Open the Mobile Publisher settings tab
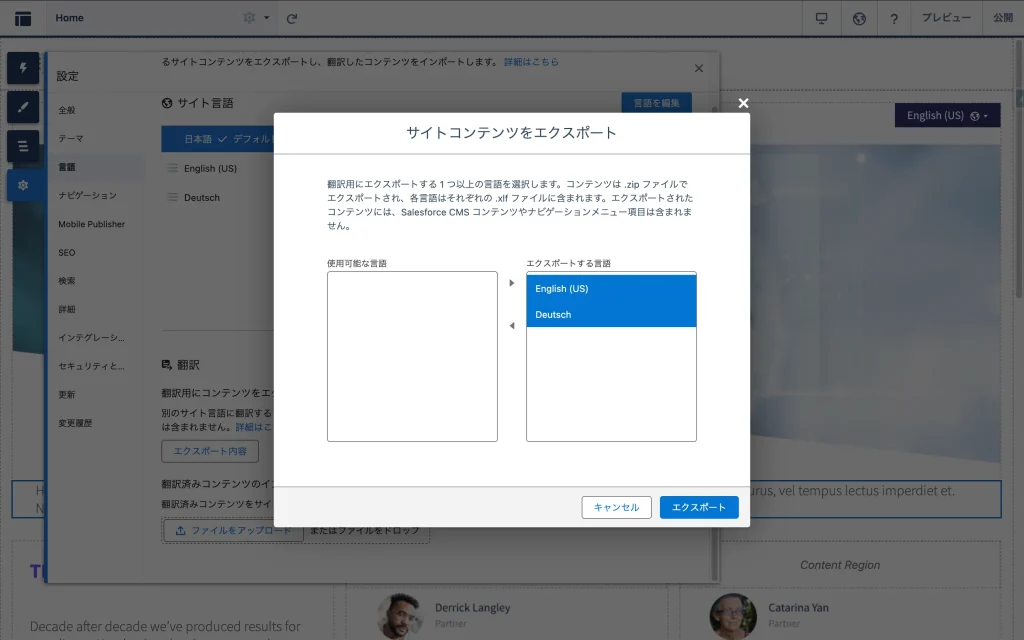Viewport: 1024px width, 640px height. tap(91, 224)
